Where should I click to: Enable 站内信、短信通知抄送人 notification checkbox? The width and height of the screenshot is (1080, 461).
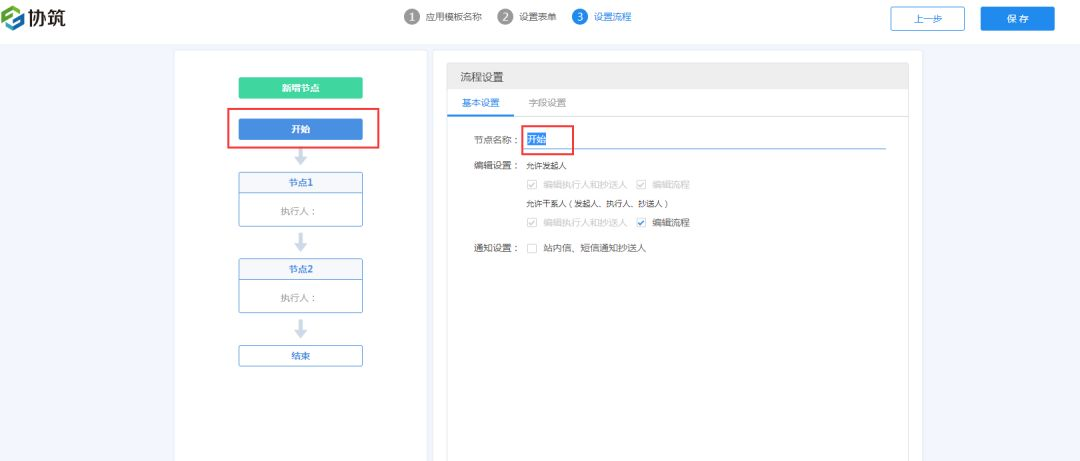[x=533, y=248]
